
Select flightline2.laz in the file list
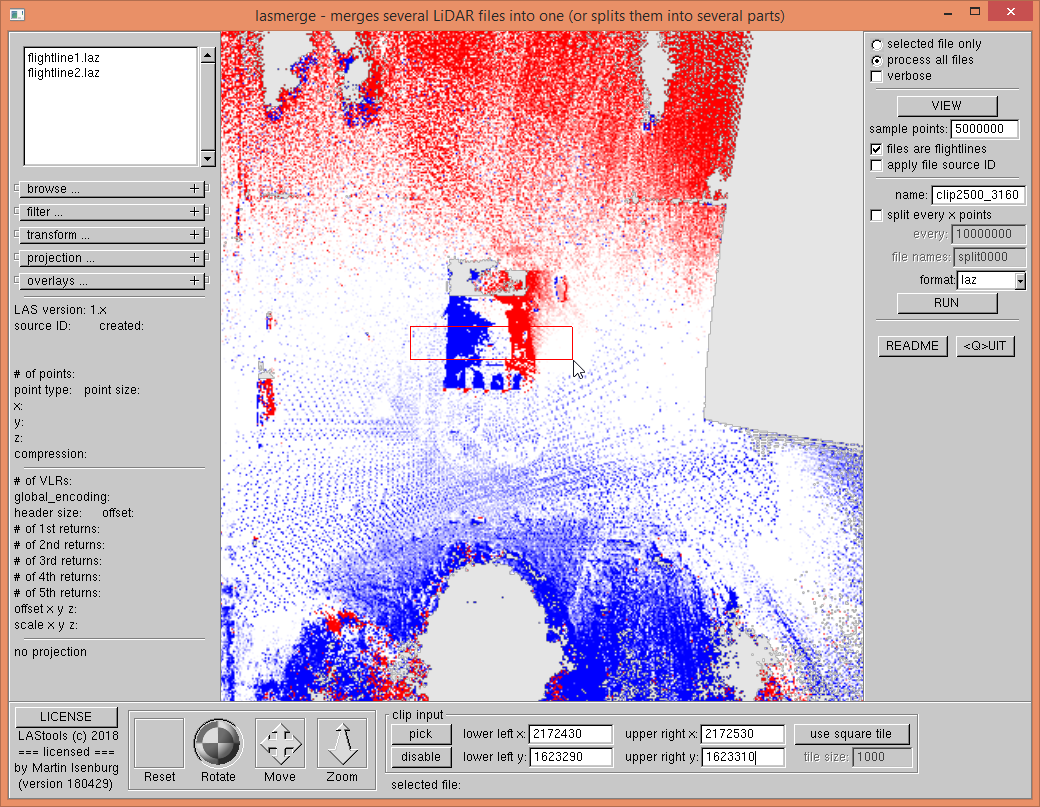[x=63, y=73]
